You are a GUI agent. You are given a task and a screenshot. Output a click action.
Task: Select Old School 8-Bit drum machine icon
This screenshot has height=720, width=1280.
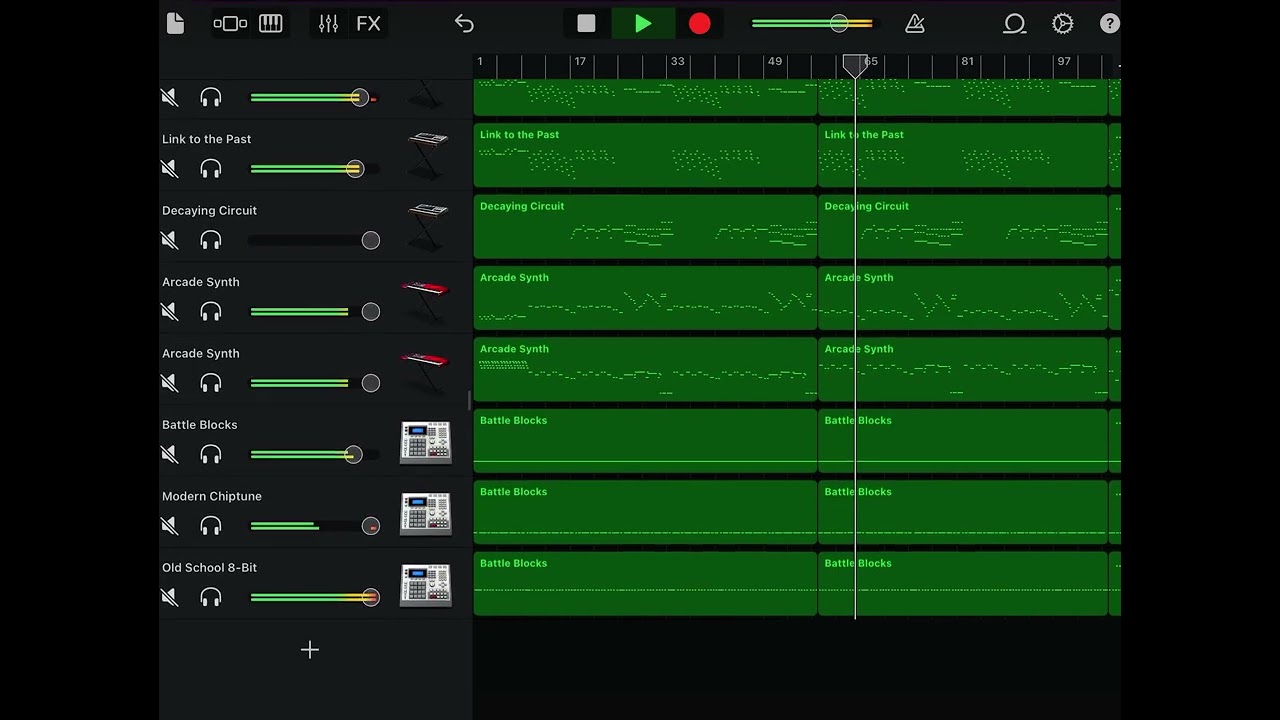click(x=426, y=585)
